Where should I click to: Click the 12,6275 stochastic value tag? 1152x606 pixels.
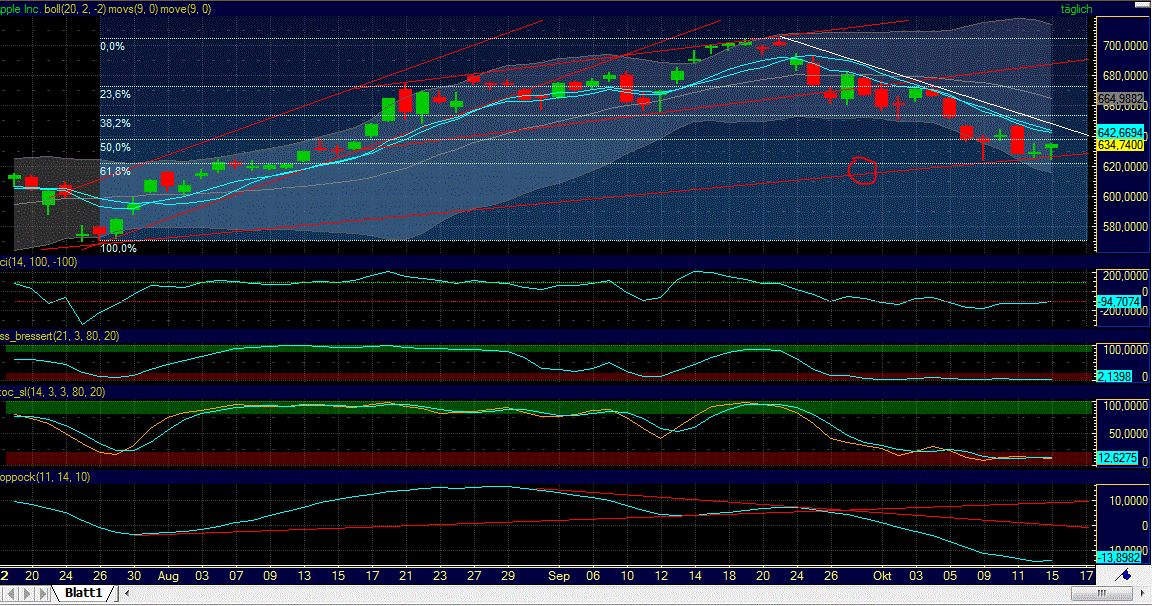pyautogui.click(x=1117, y=458)
